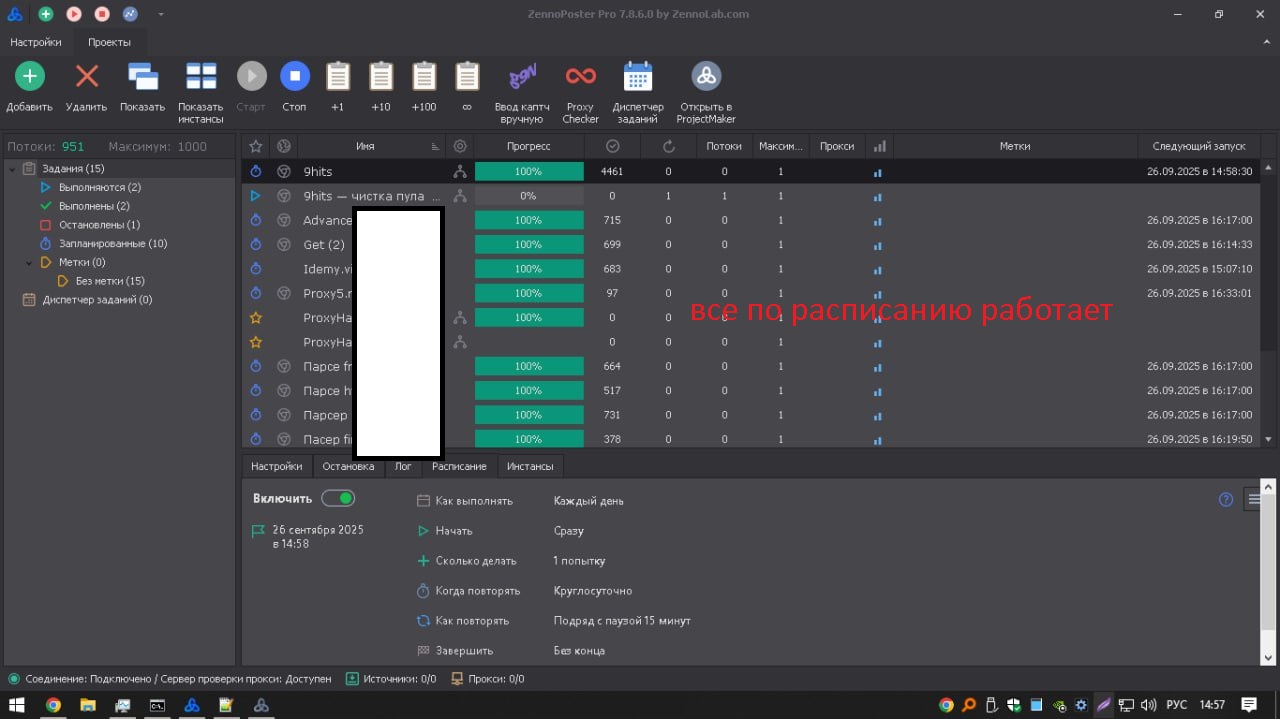Open Диспетчер заданий calendar icon
Viewport: 1280px width, 719px height.
click(x=638, y=76)
